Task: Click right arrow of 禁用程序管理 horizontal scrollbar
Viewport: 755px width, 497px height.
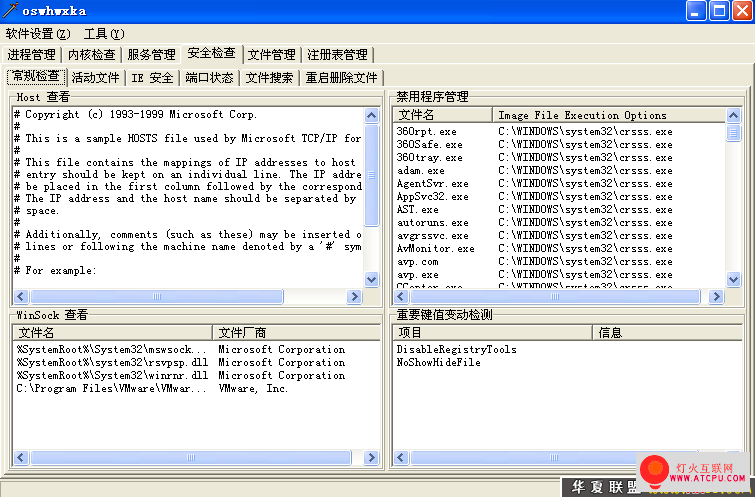Action: 716,297
